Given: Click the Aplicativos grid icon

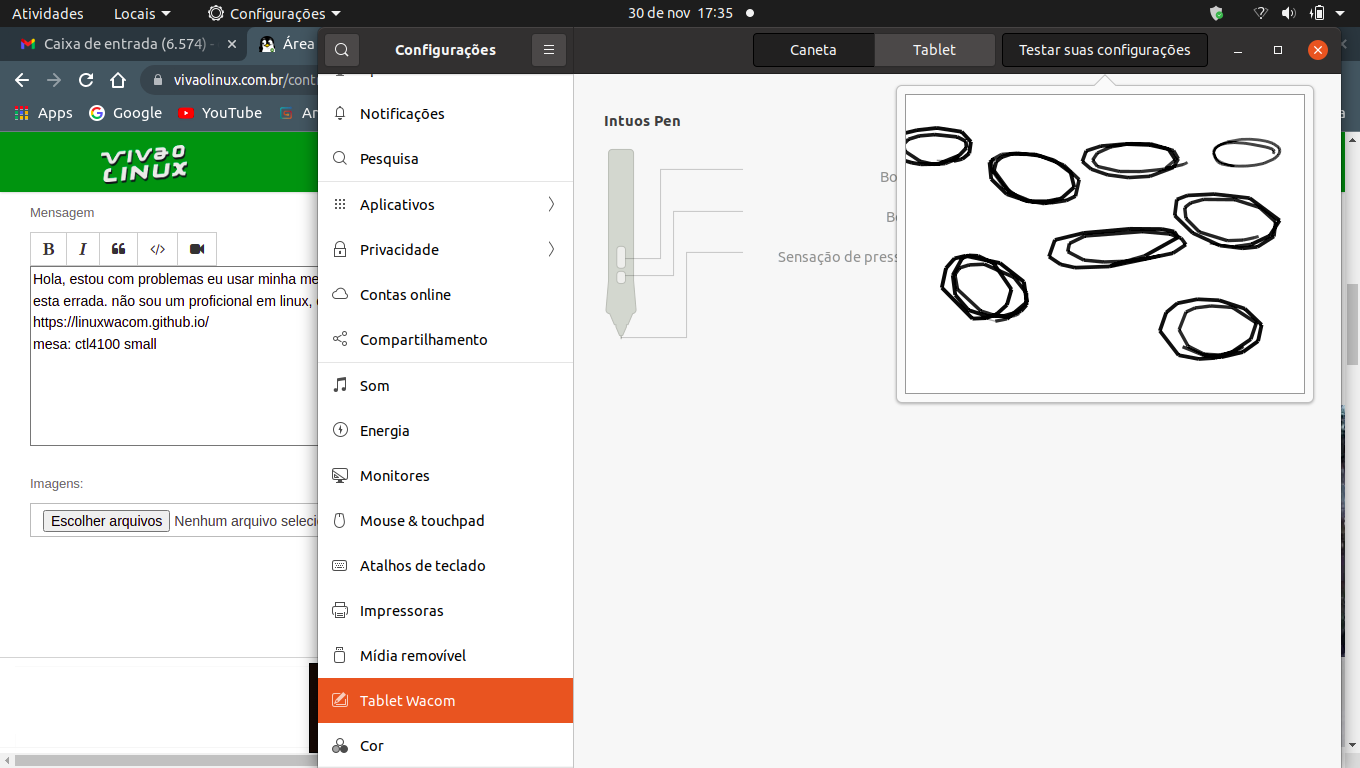Looking at the screenshot, I should tap(340, 205).
